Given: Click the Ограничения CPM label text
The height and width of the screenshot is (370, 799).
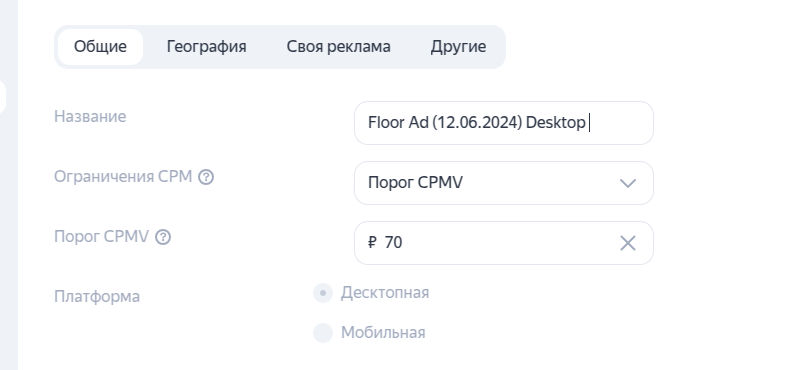Looking at the screenshot, I should pyautogui.click(x=123, y=177).
